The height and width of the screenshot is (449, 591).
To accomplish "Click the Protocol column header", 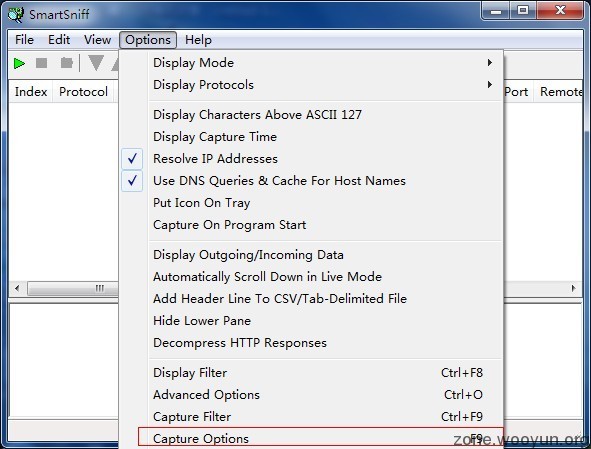I will click(83, 92).
